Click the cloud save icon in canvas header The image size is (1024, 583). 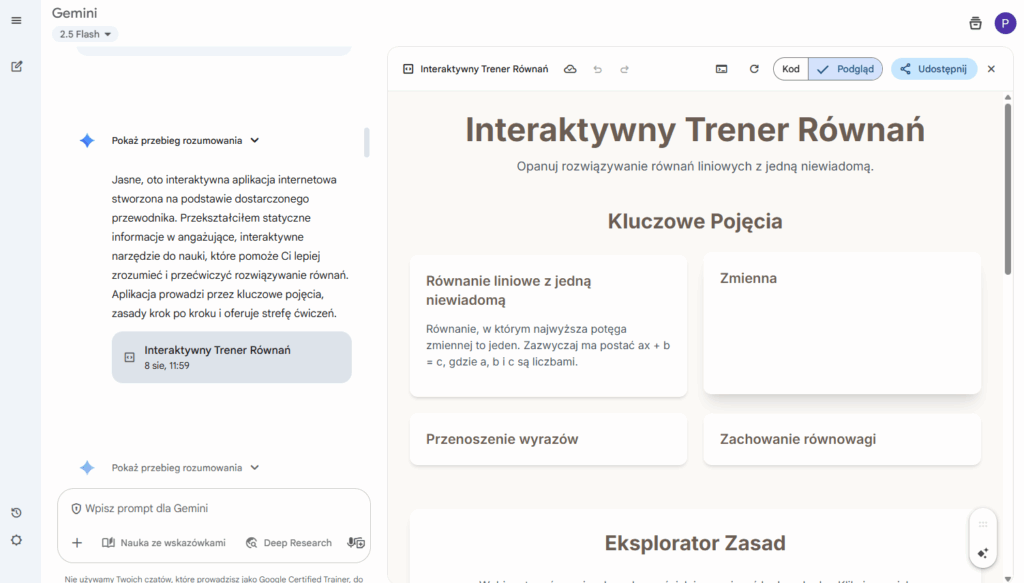[x=570, y=69]
